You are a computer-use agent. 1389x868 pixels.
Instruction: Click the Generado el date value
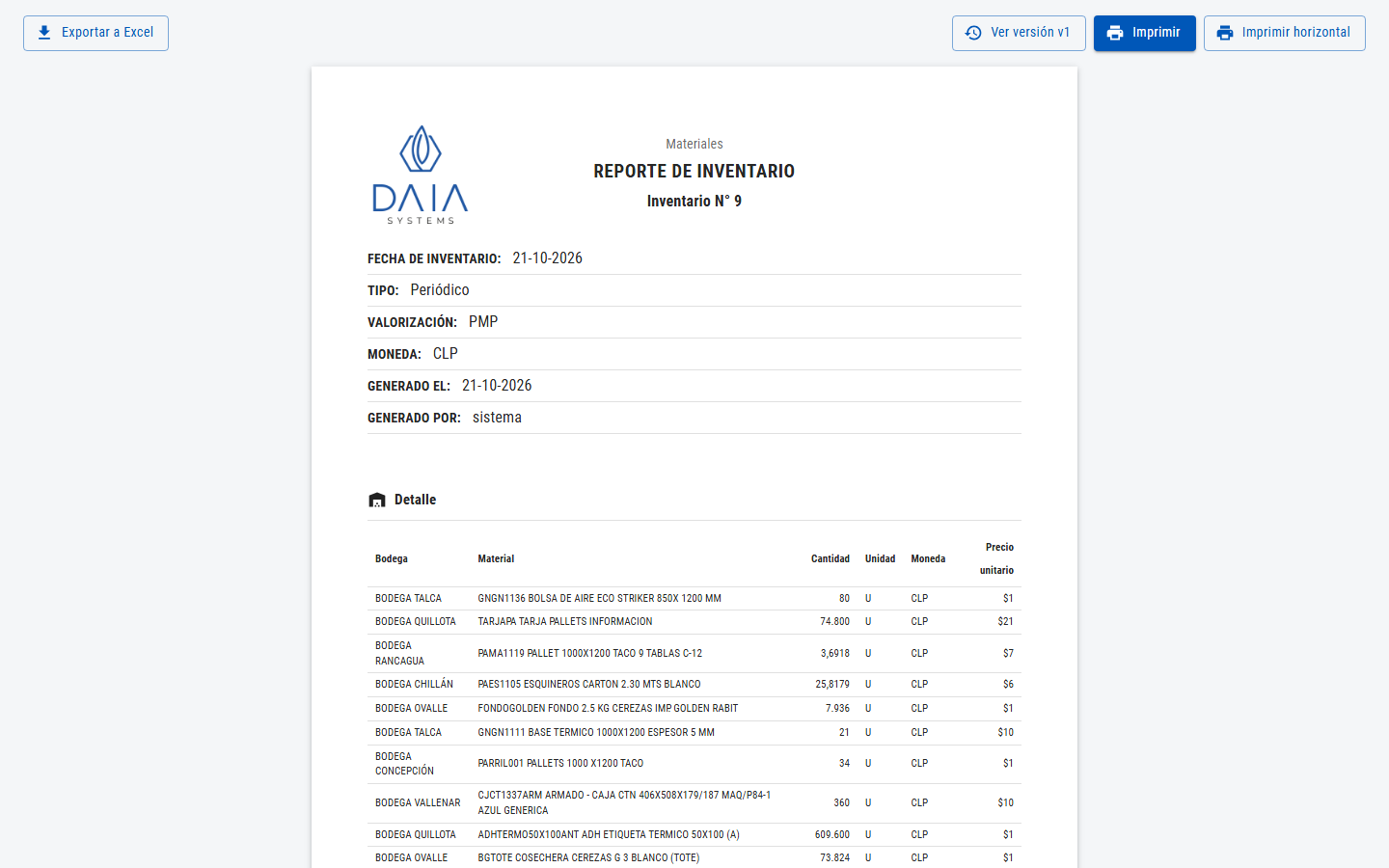[497, 386]
